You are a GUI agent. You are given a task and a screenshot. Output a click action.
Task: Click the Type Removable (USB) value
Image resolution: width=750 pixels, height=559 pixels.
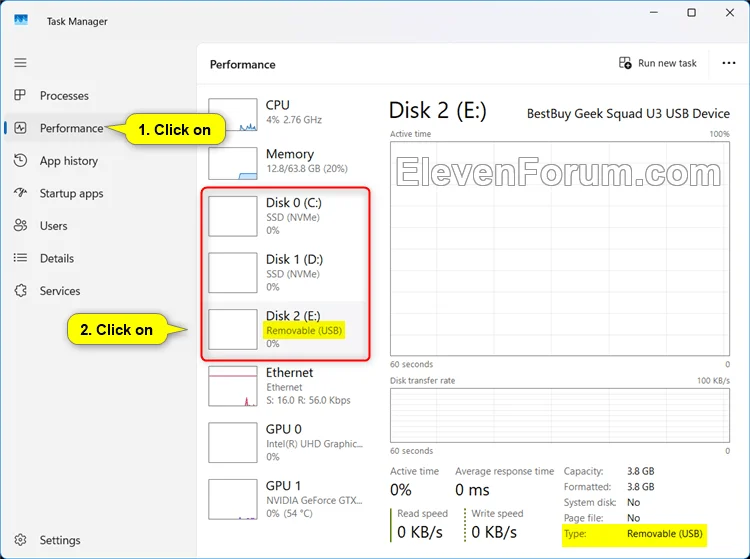click(664, 534)
